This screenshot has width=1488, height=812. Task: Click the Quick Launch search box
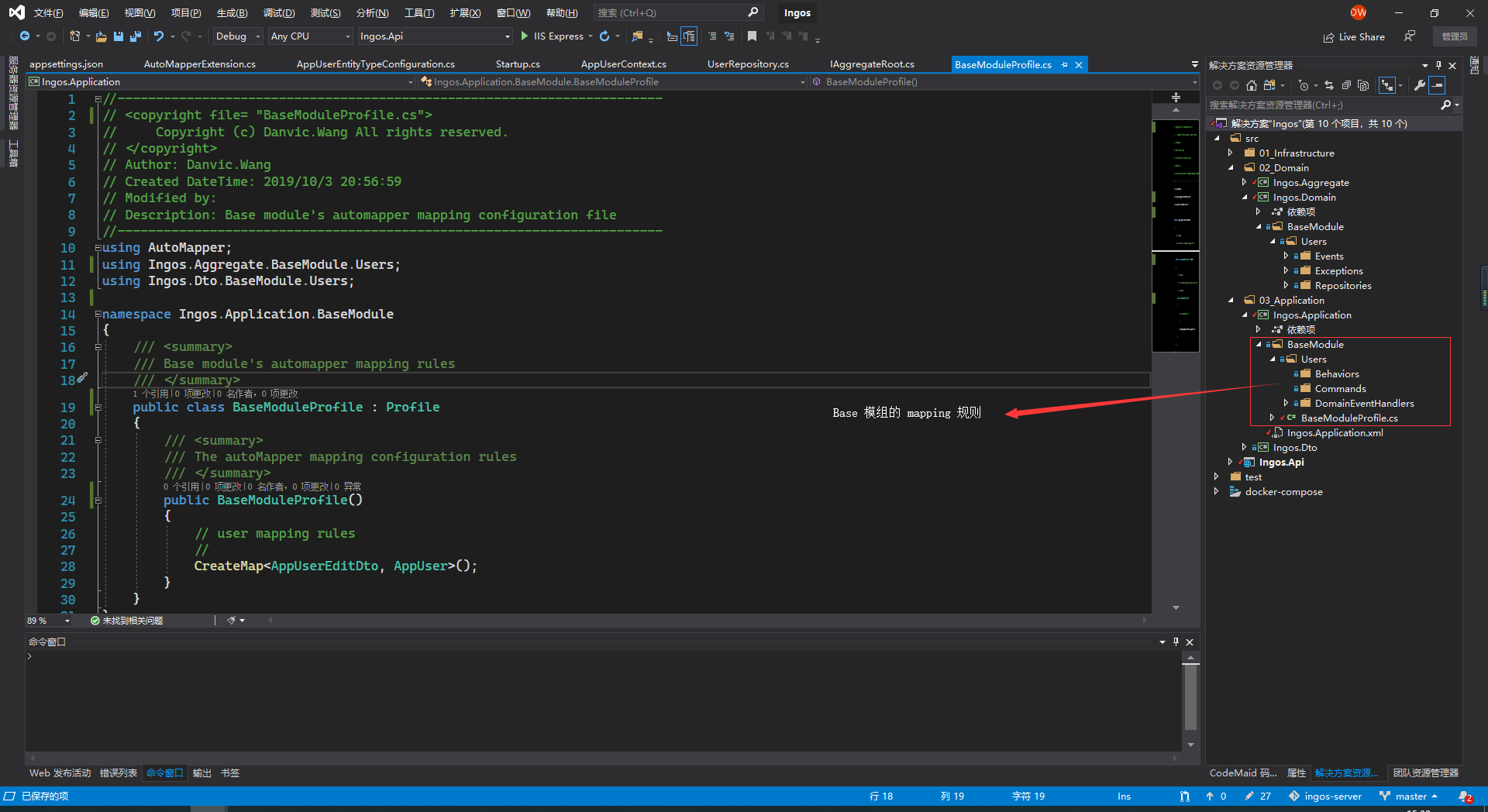(x=678, y=13)
